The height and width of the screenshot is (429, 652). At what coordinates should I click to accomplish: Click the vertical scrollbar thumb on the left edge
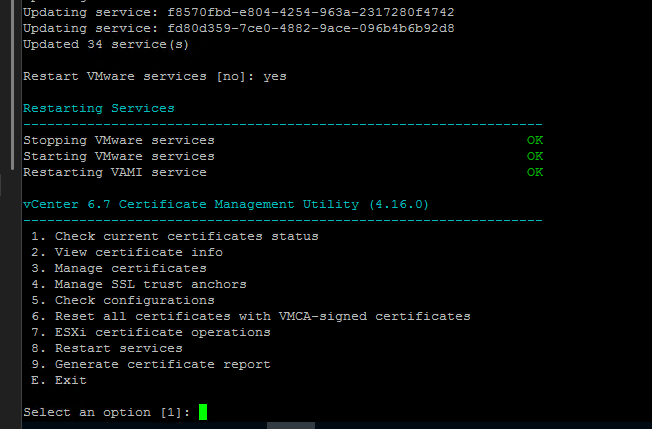[12, 85]
